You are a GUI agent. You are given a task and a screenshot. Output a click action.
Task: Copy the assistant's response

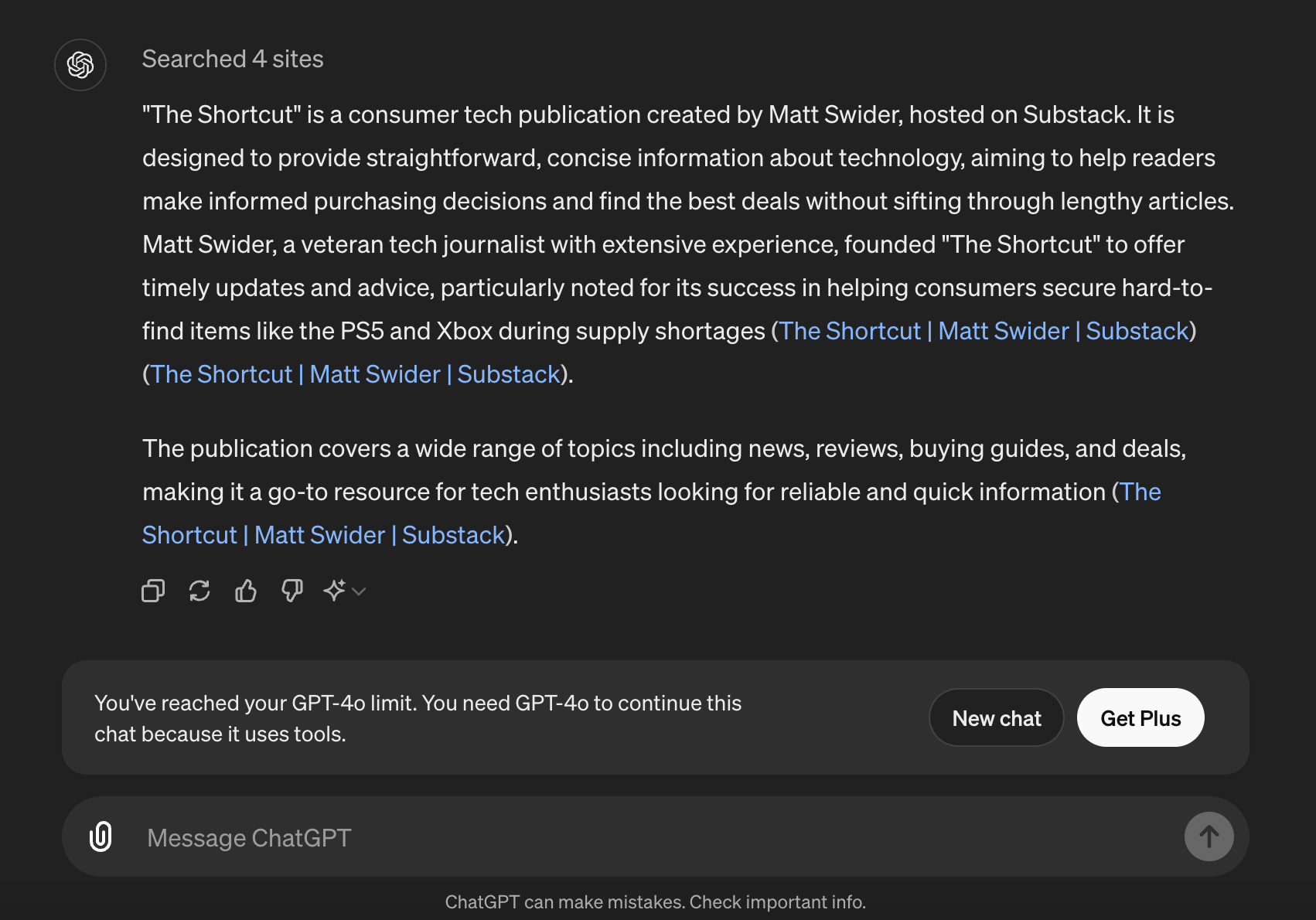click(153, 591)
